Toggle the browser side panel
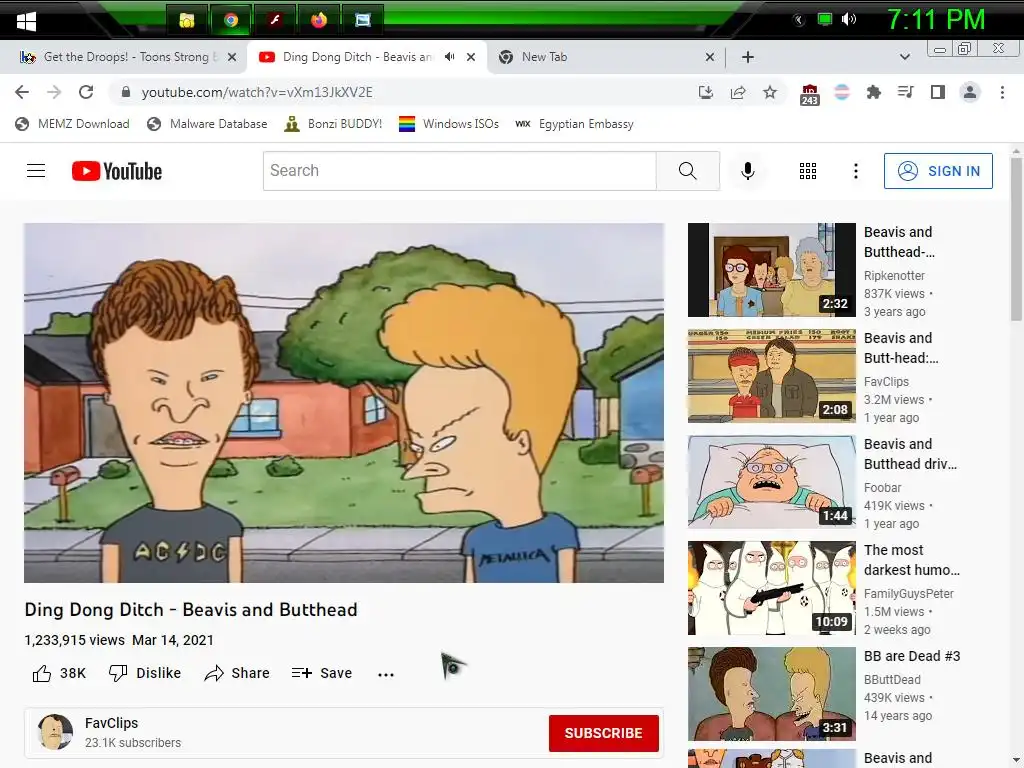 [x=938, y=92]
